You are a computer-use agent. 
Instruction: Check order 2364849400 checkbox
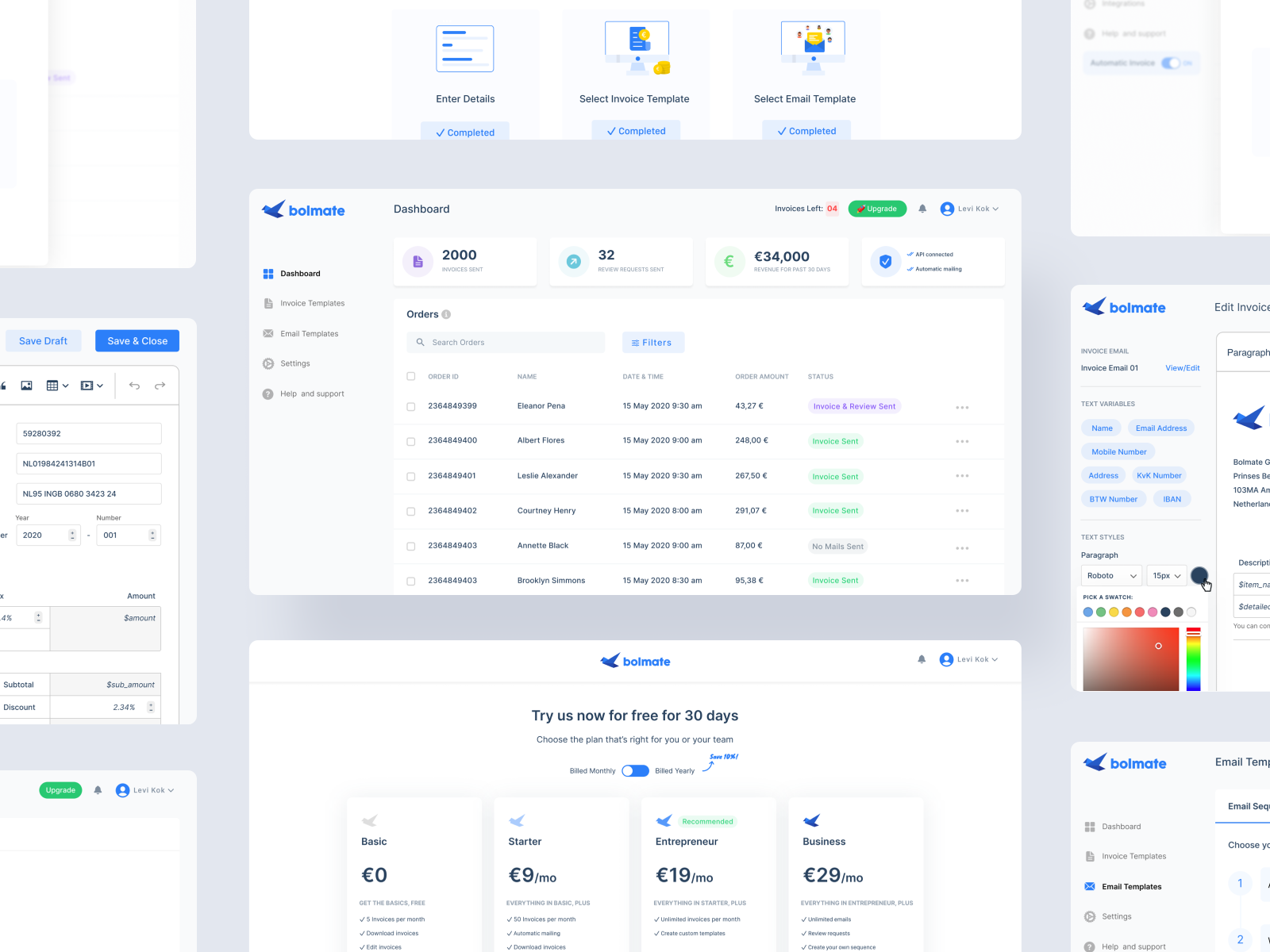click(411, 442)
